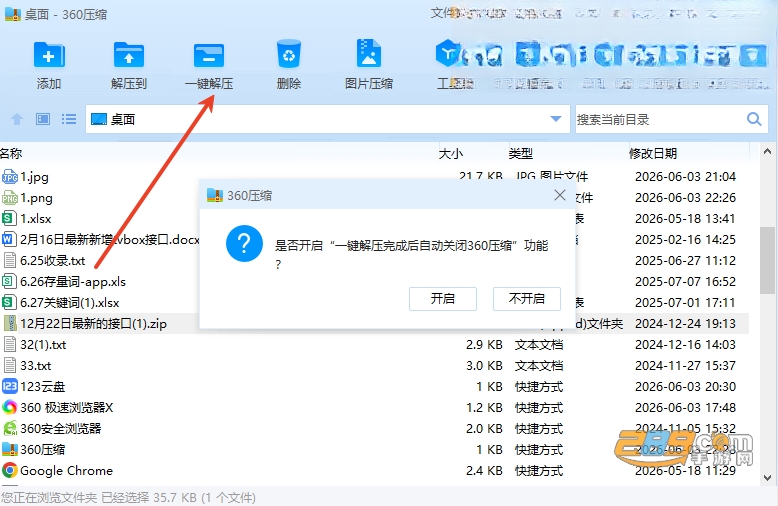Image resolution: width=778 pixels, height=506 pixels.
Task: Select the 6.26存量词-app.xls file icon
Action: point(10,282)
